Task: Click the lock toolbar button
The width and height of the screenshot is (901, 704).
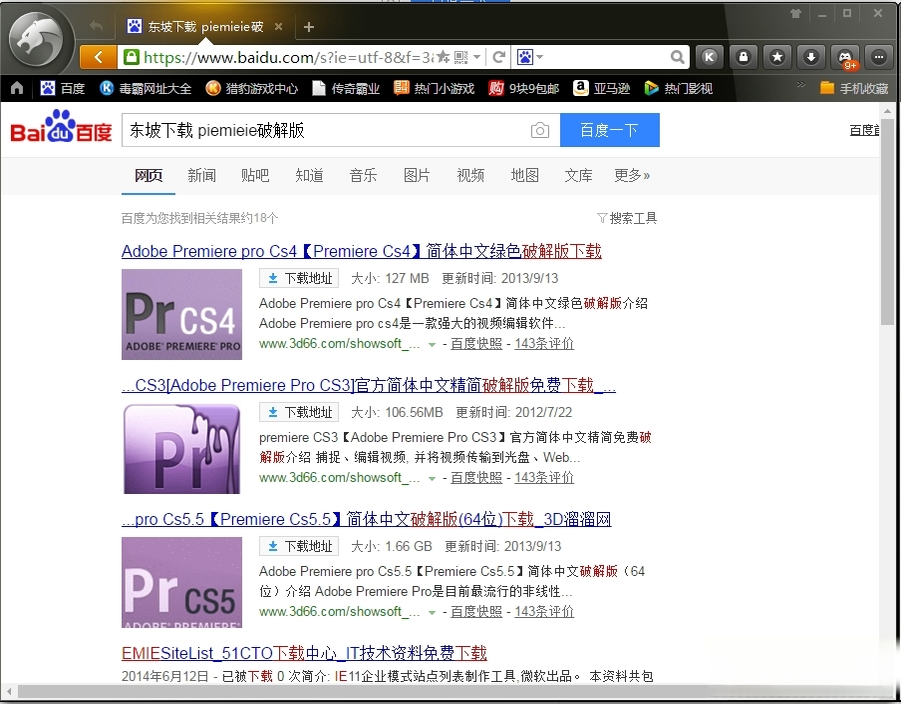Action: (x=743, y=57)
